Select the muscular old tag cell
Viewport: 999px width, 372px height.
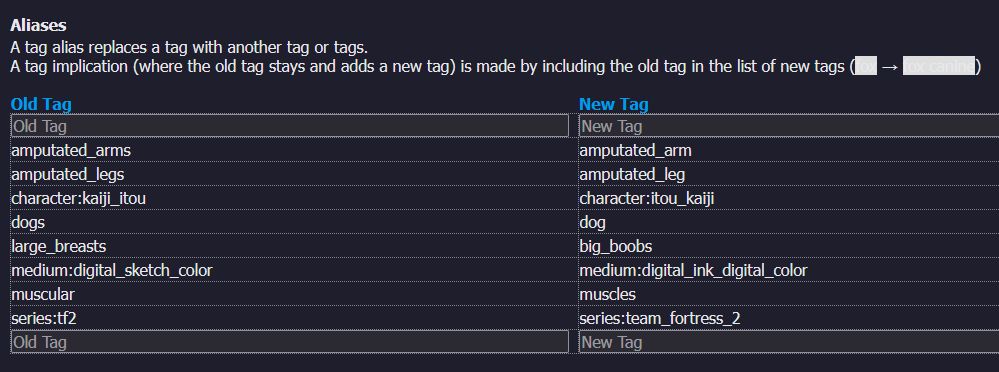pyautogui.click(x=294, y=294)
